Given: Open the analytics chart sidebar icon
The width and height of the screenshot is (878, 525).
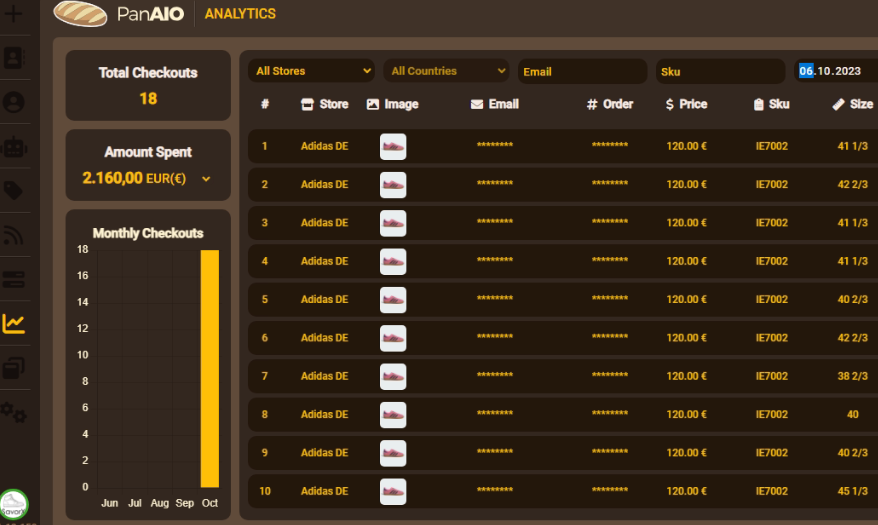Looking at the screenshot, I should point(13,324).
